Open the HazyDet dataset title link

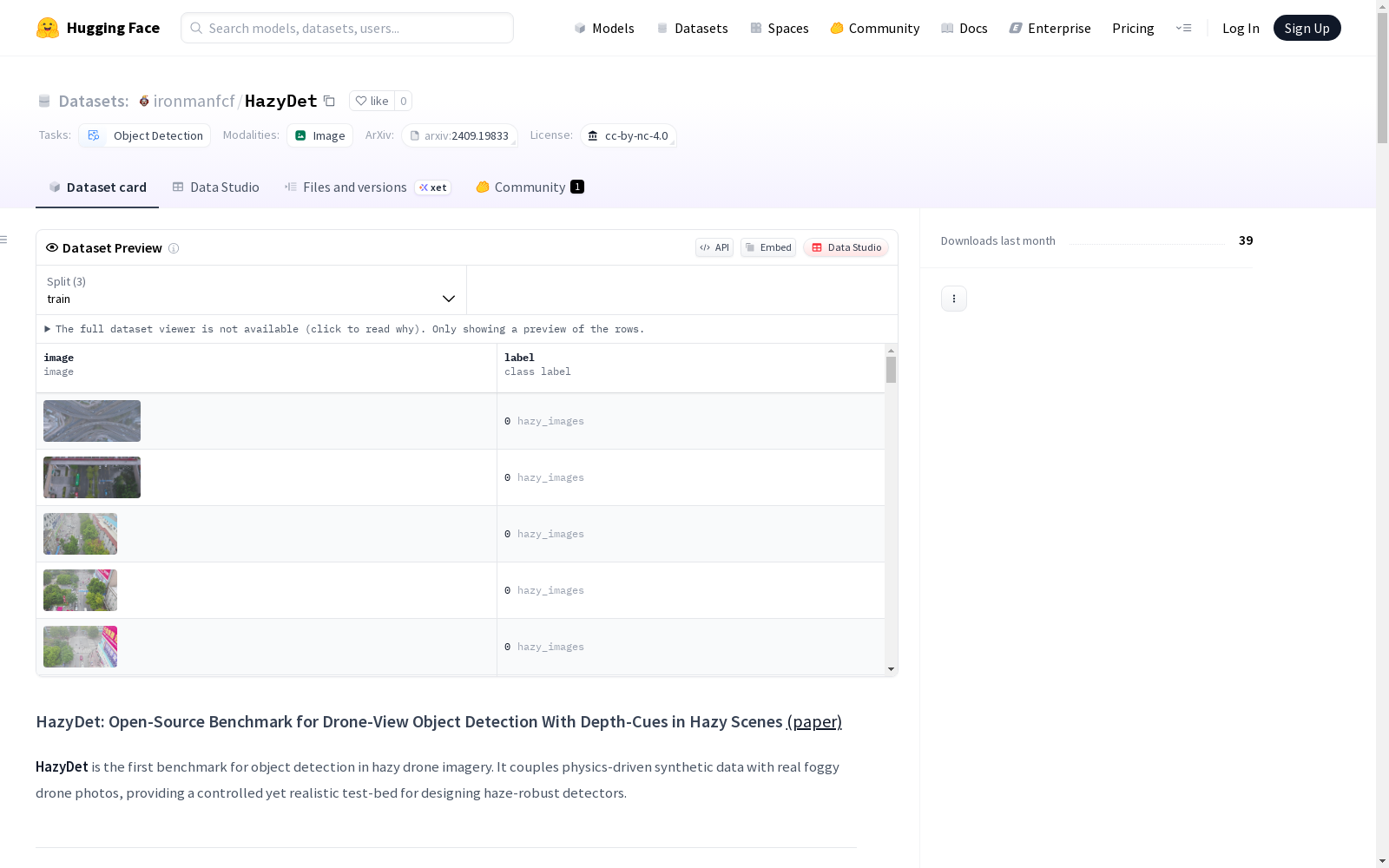[x=281, y=101]
